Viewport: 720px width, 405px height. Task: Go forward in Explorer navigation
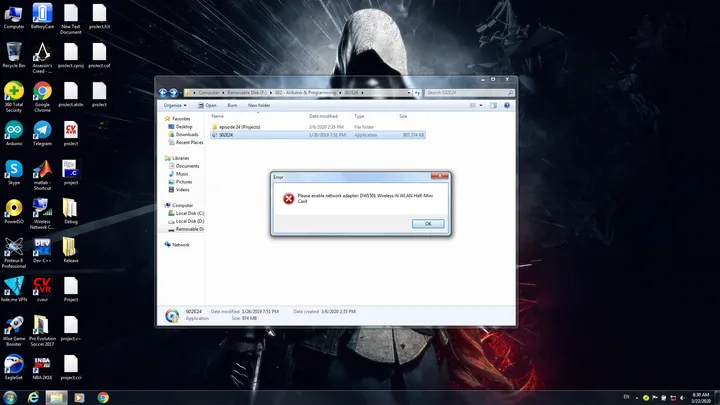[174, 93]
